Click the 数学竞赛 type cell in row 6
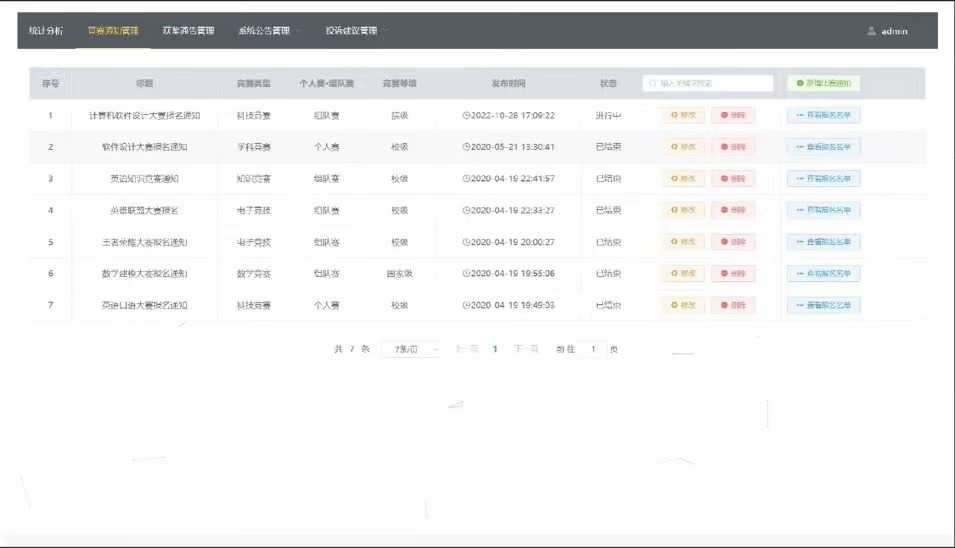 (x=253, y=273)
